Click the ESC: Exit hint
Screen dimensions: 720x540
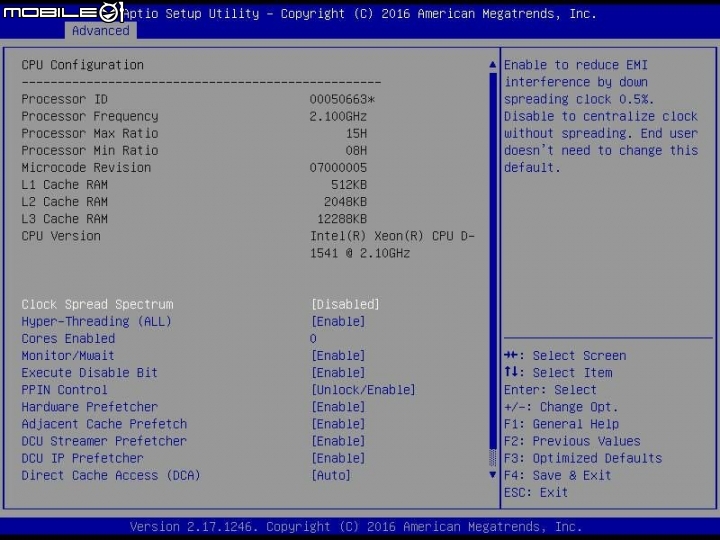click(x=536, y=492)
